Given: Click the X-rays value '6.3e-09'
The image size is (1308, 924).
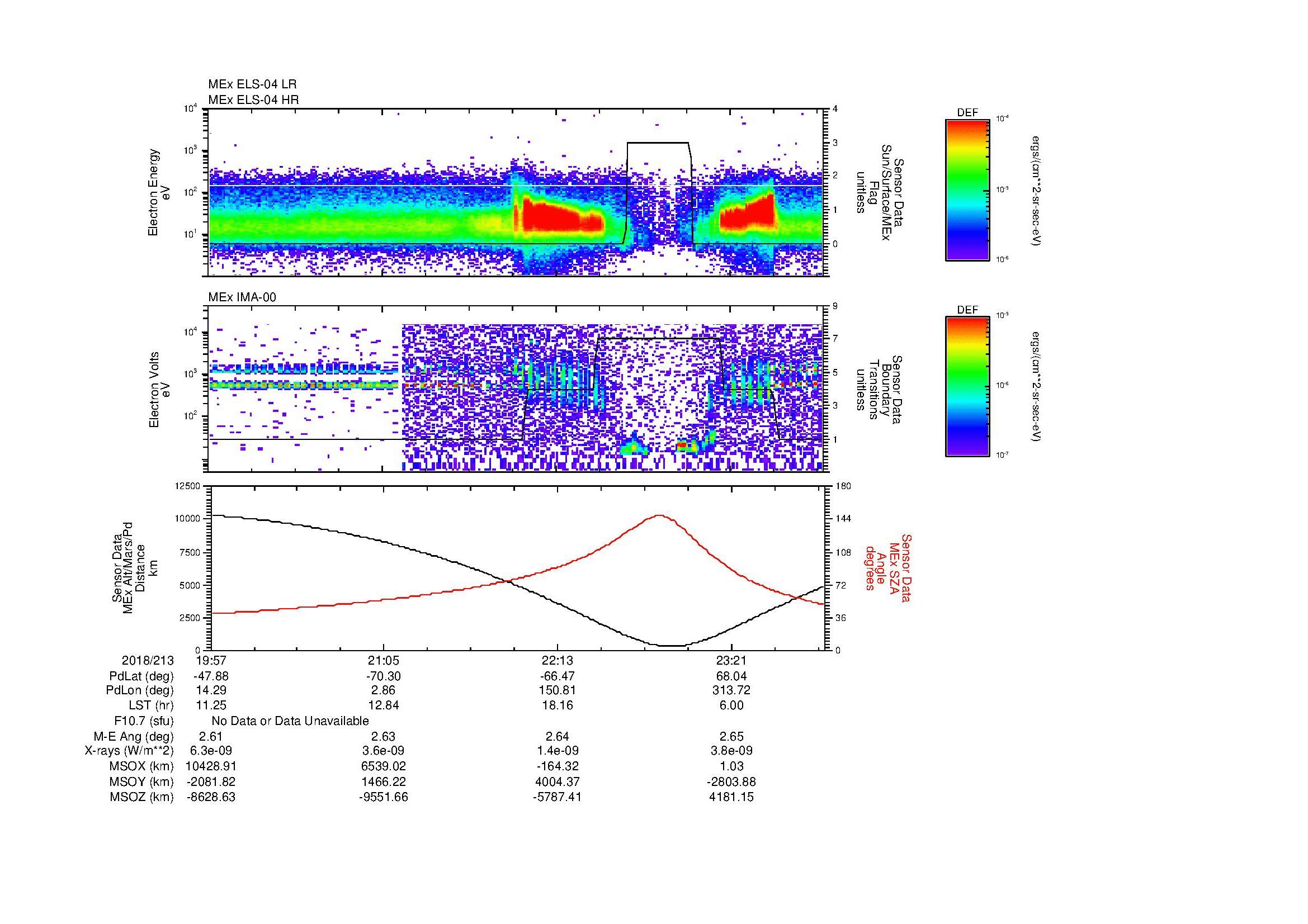Looking at the screenshot, I should pyautogui.click(x=211, y=751).
